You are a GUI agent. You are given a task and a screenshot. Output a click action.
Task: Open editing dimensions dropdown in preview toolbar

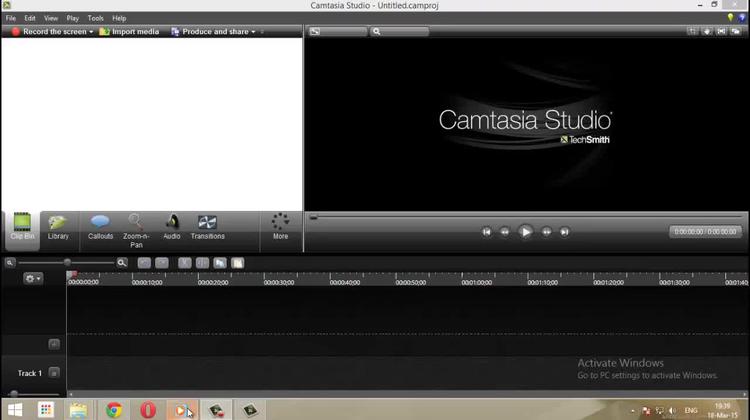click(338, 32)
